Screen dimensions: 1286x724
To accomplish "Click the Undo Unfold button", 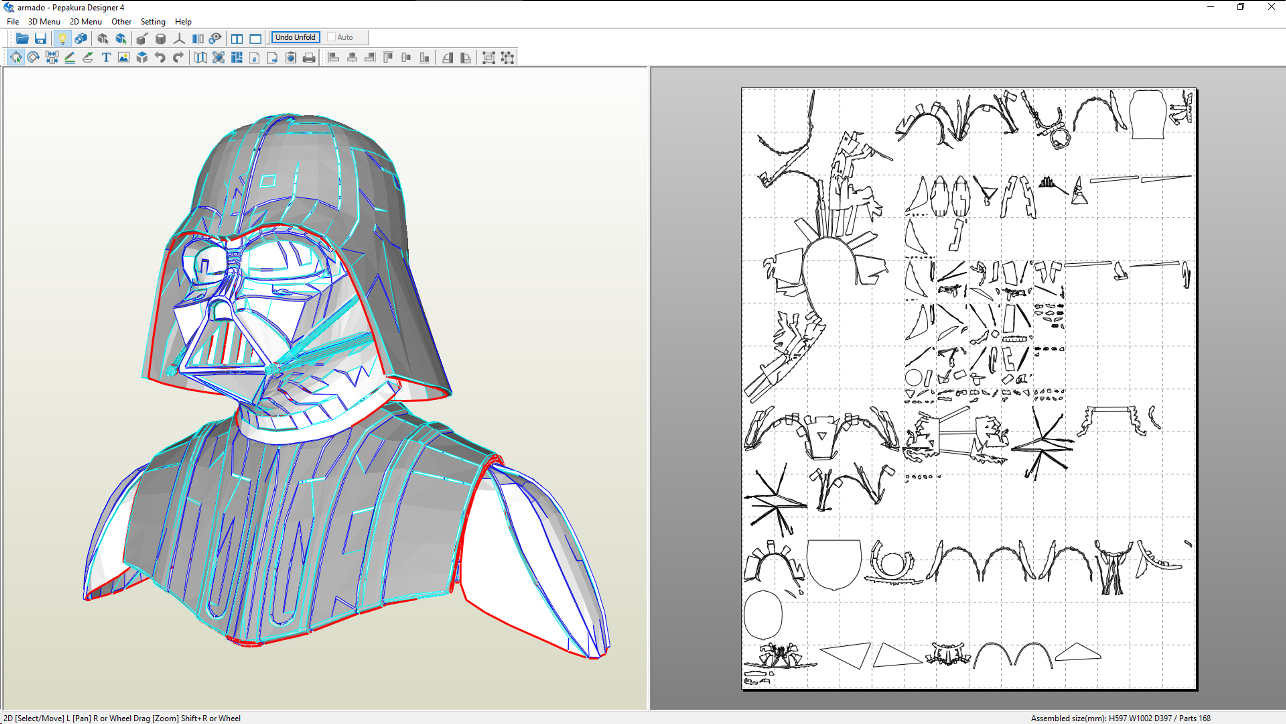I will 296,37.
